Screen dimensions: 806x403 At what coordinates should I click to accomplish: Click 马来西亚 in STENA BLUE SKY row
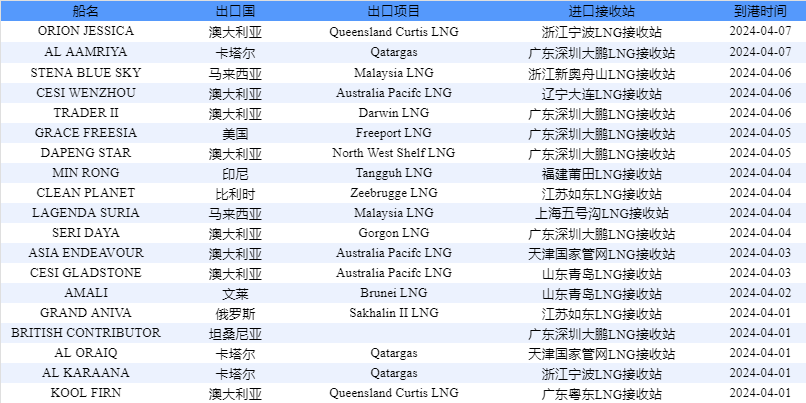pos(235,74)
